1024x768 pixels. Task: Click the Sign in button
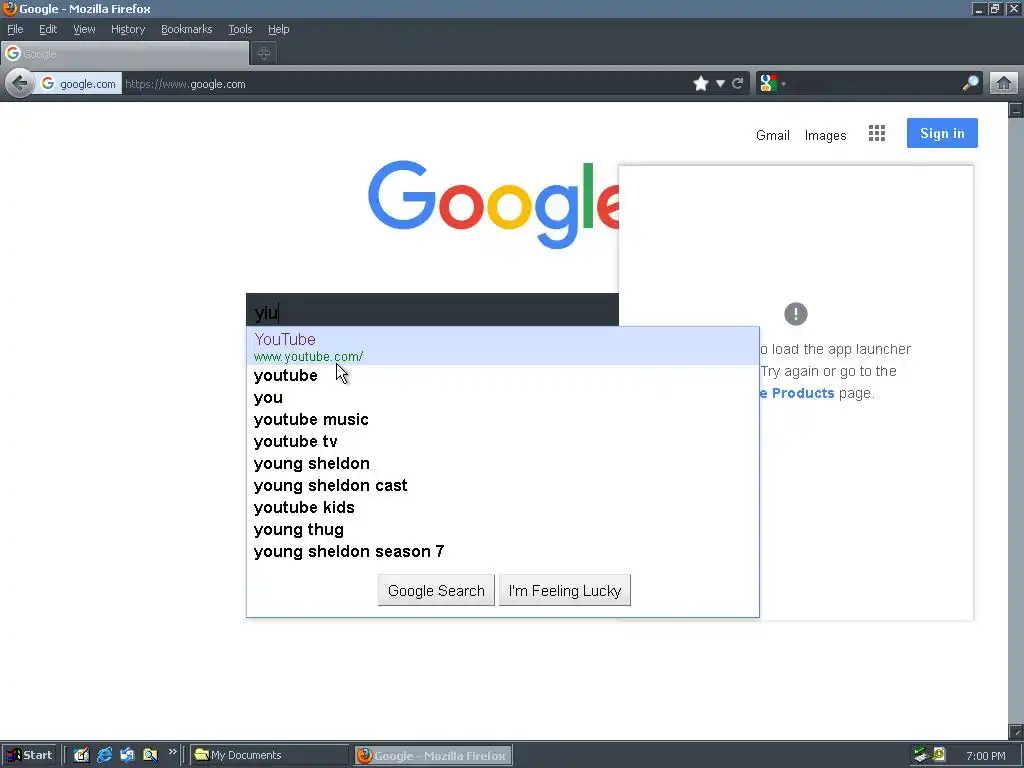942,133
